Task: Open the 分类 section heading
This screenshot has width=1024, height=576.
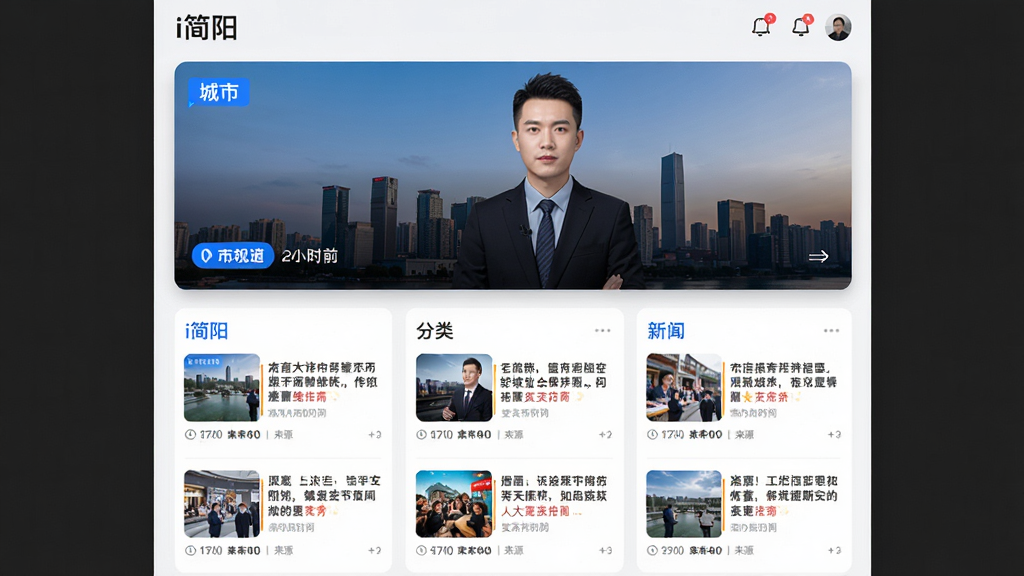Action: click(x=434, y=331)
